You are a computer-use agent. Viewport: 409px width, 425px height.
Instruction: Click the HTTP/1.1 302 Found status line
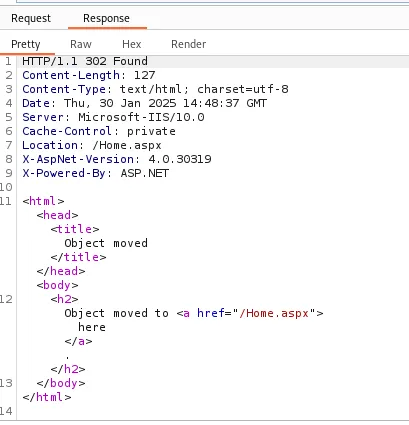tap(85, 61)
